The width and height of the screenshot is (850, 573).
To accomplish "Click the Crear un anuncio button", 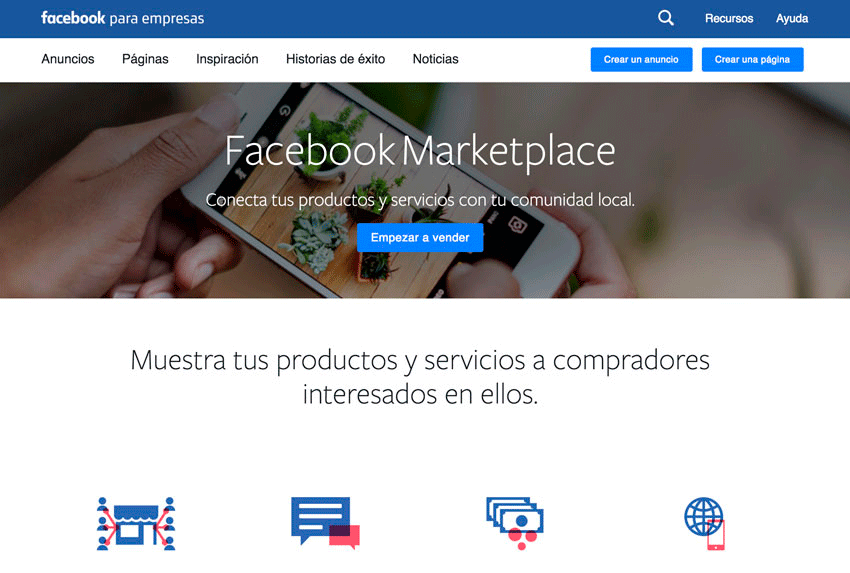I will 641,60.
